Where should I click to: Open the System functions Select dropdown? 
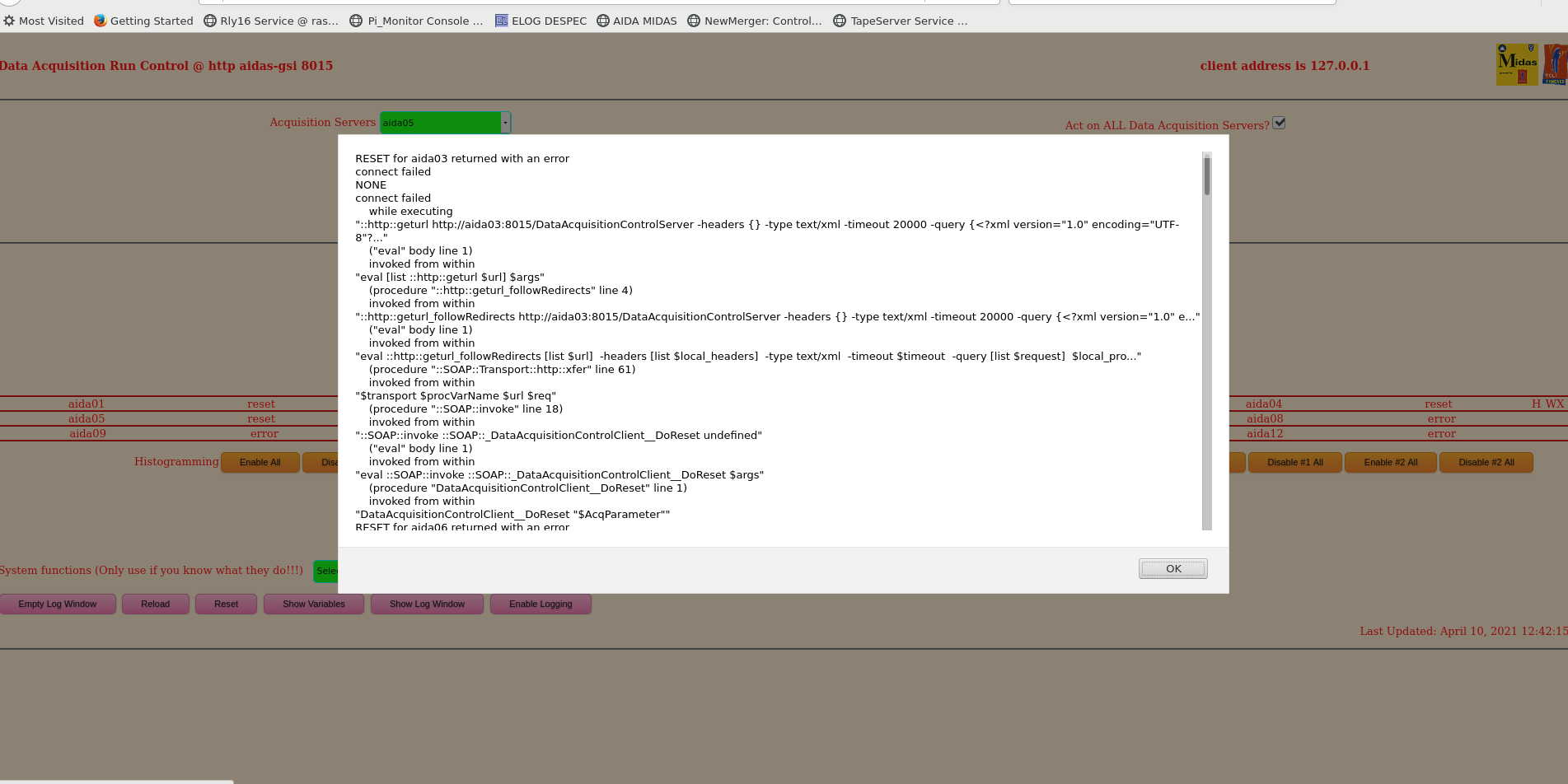click(325, 571)
